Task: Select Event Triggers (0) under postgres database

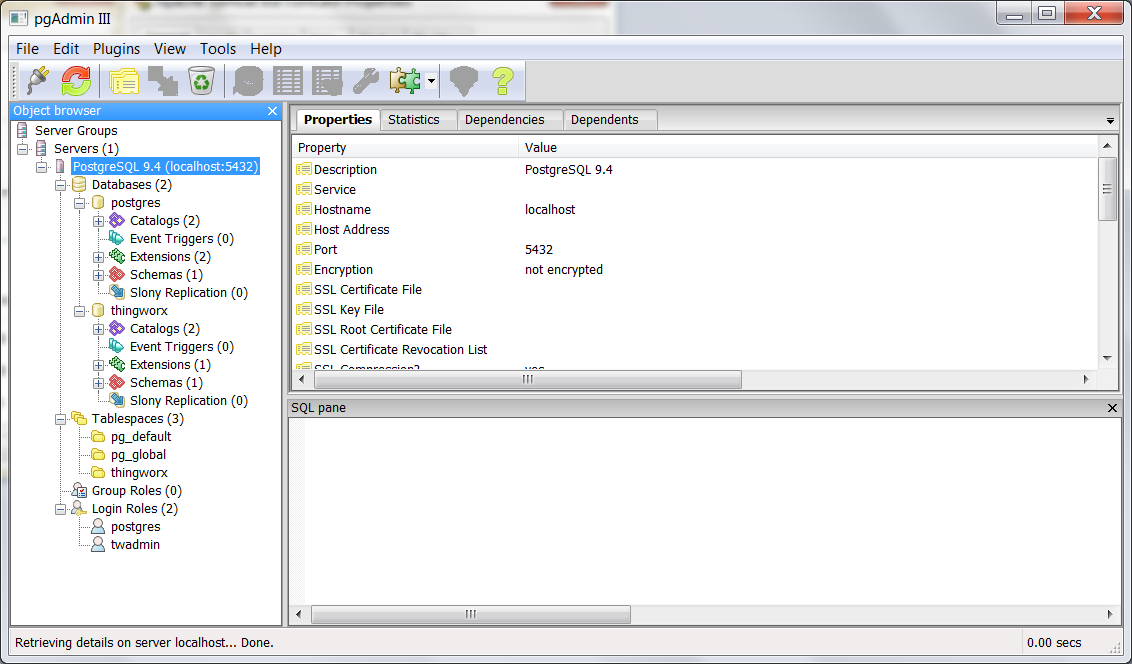Action: [x=181, y=239]
